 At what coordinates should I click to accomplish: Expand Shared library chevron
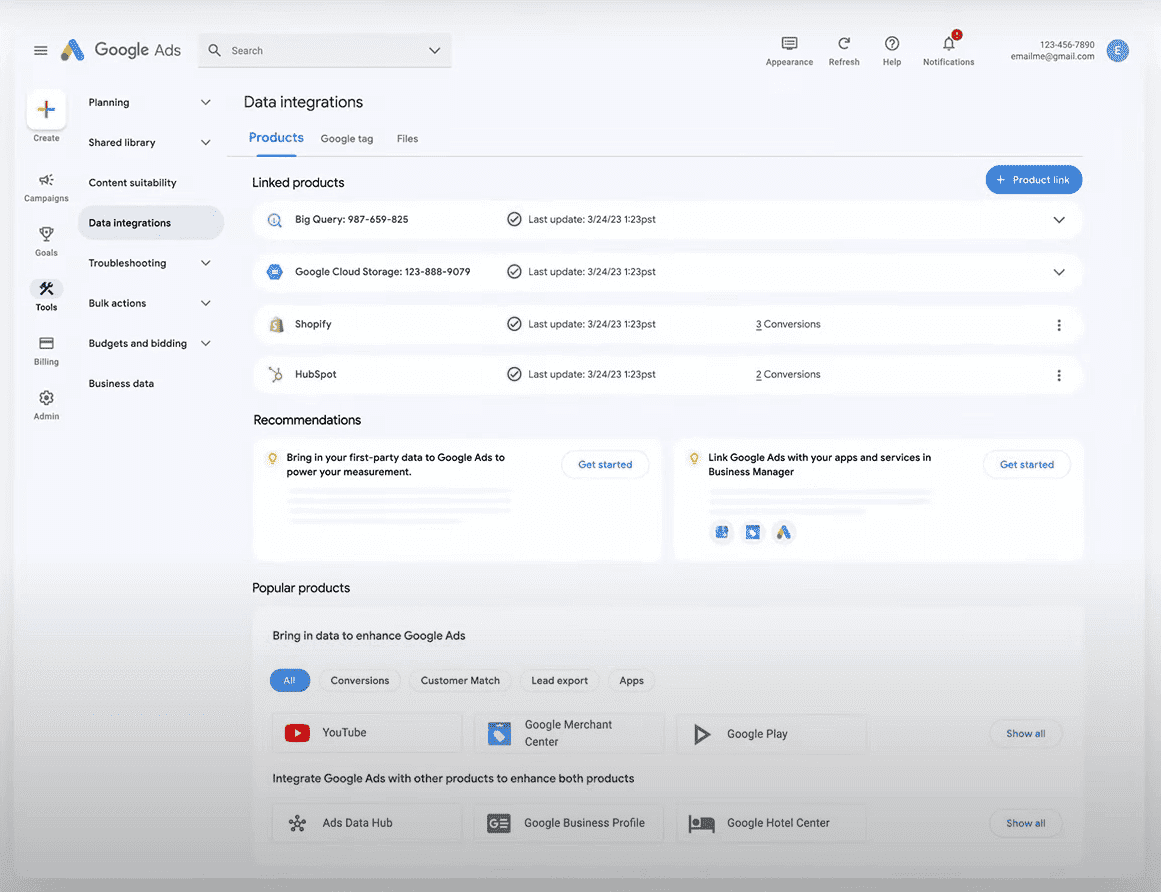pos(206,142)
